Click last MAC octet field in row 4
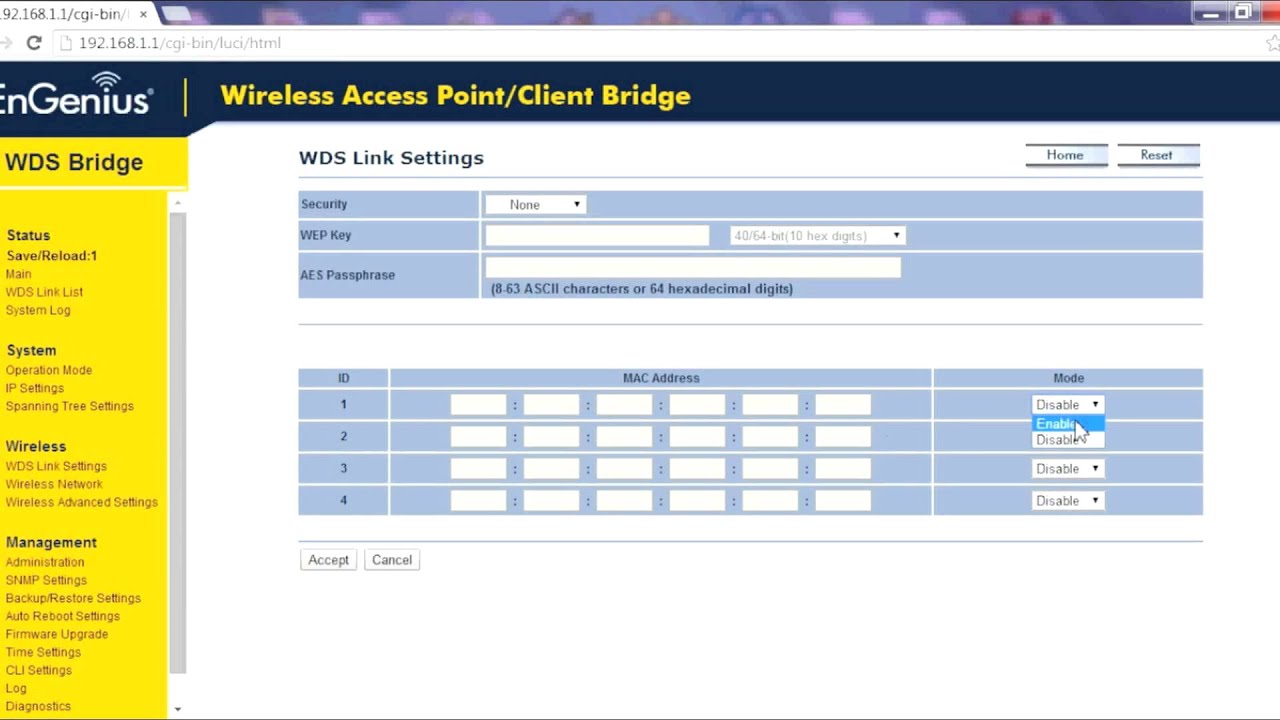Image resolution: width=1280 pixels, height=720 pixels. click(x=843, y=501)
